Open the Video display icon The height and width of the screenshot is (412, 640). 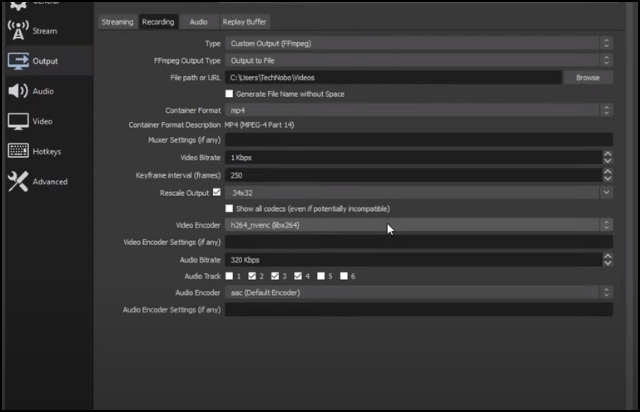18,121
